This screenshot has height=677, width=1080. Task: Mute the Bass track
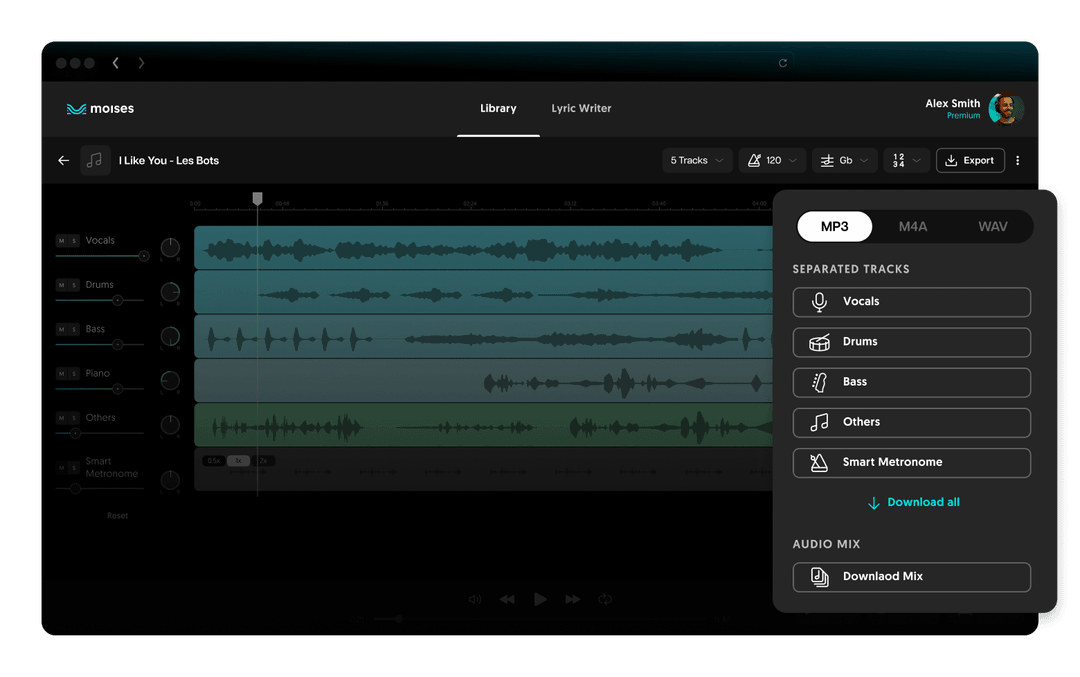point(61,329)
